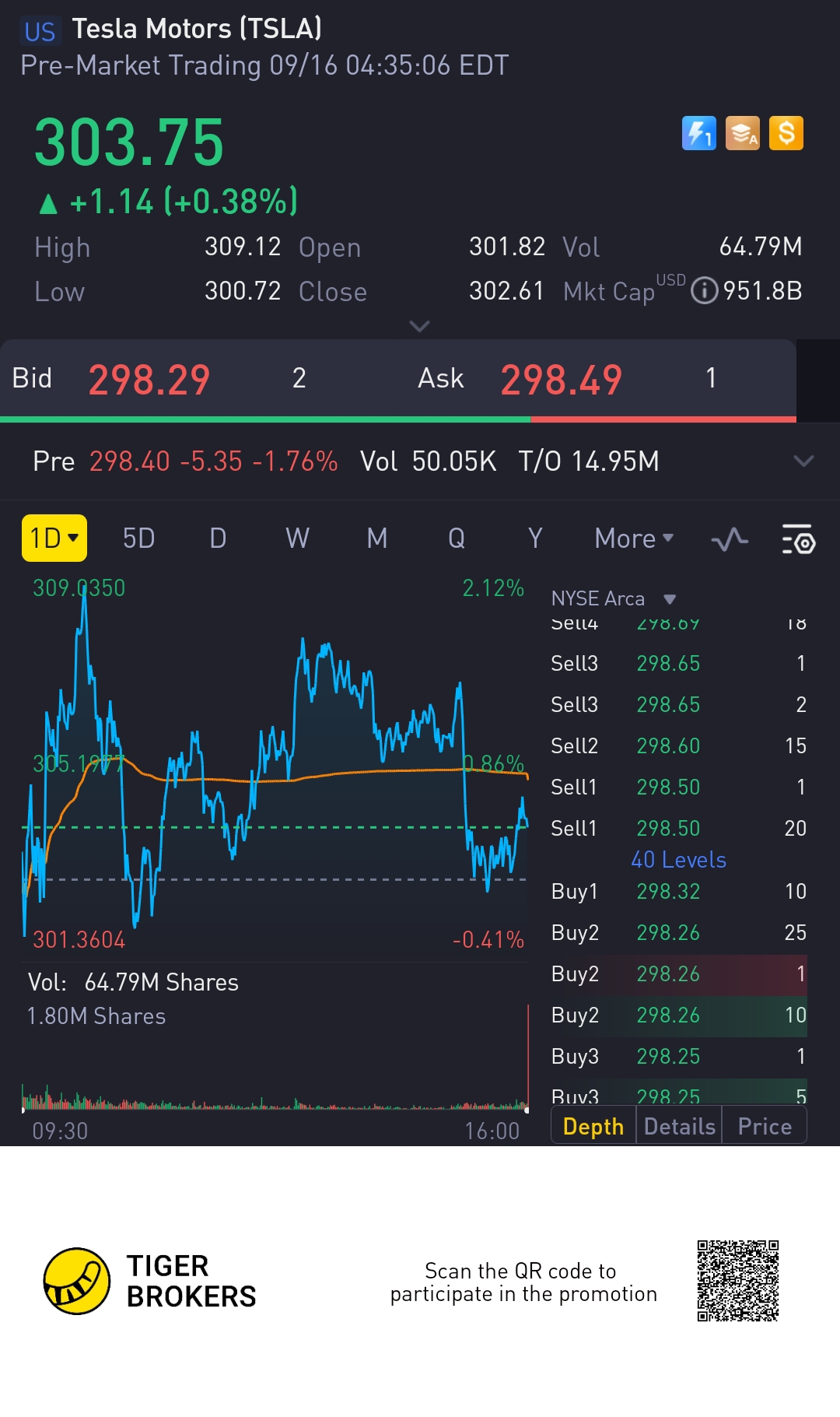Expand the Pre-market row chevron
The image size is (840, 1417).
(803, 461)
